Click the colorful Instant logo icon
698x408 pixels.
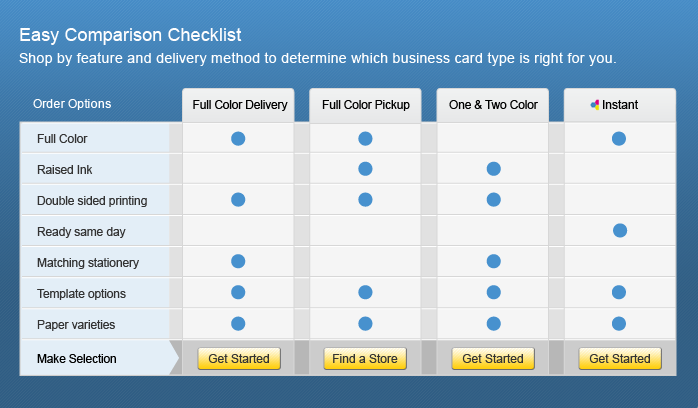click(595, 105)
